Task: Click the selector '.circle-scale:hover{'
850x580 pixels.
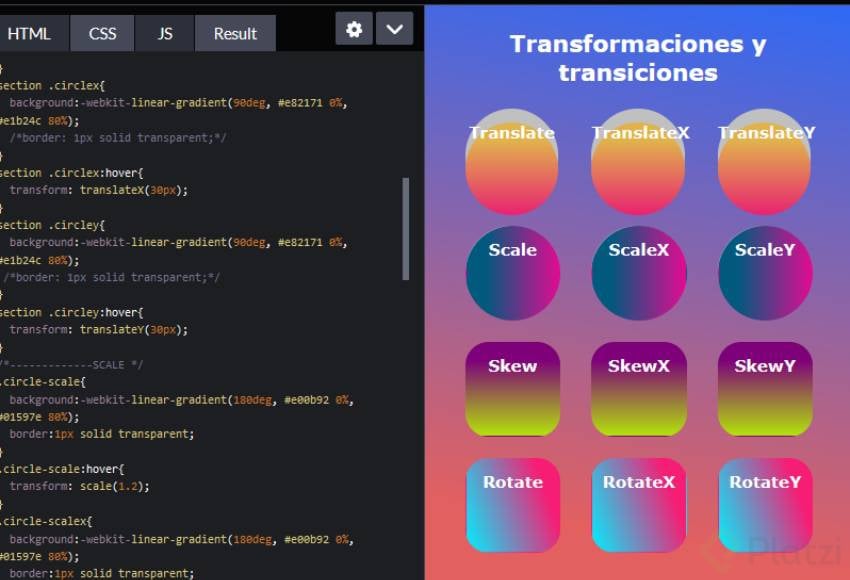Action: pos(62,469)
